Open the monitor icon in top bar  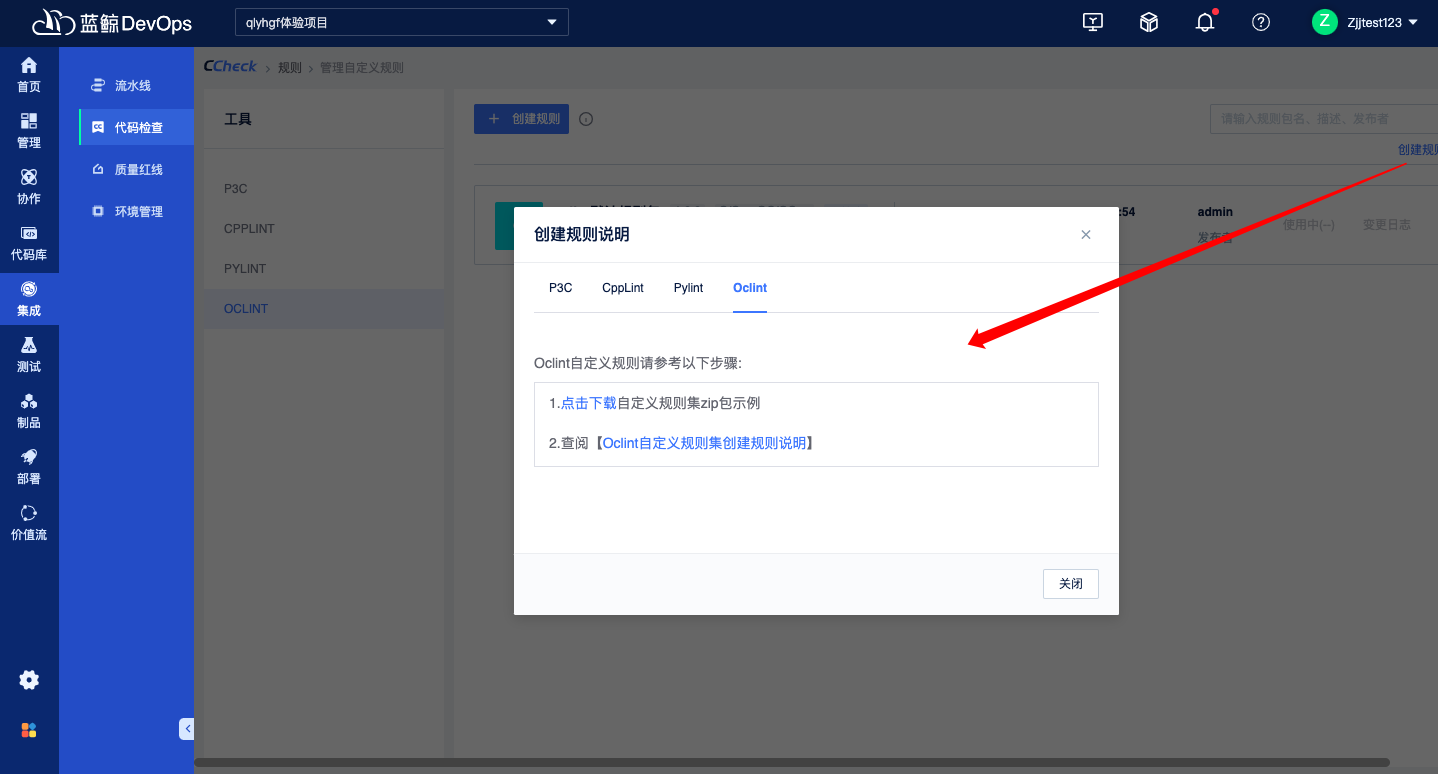pyautogui.click(x=1093, y=22)
